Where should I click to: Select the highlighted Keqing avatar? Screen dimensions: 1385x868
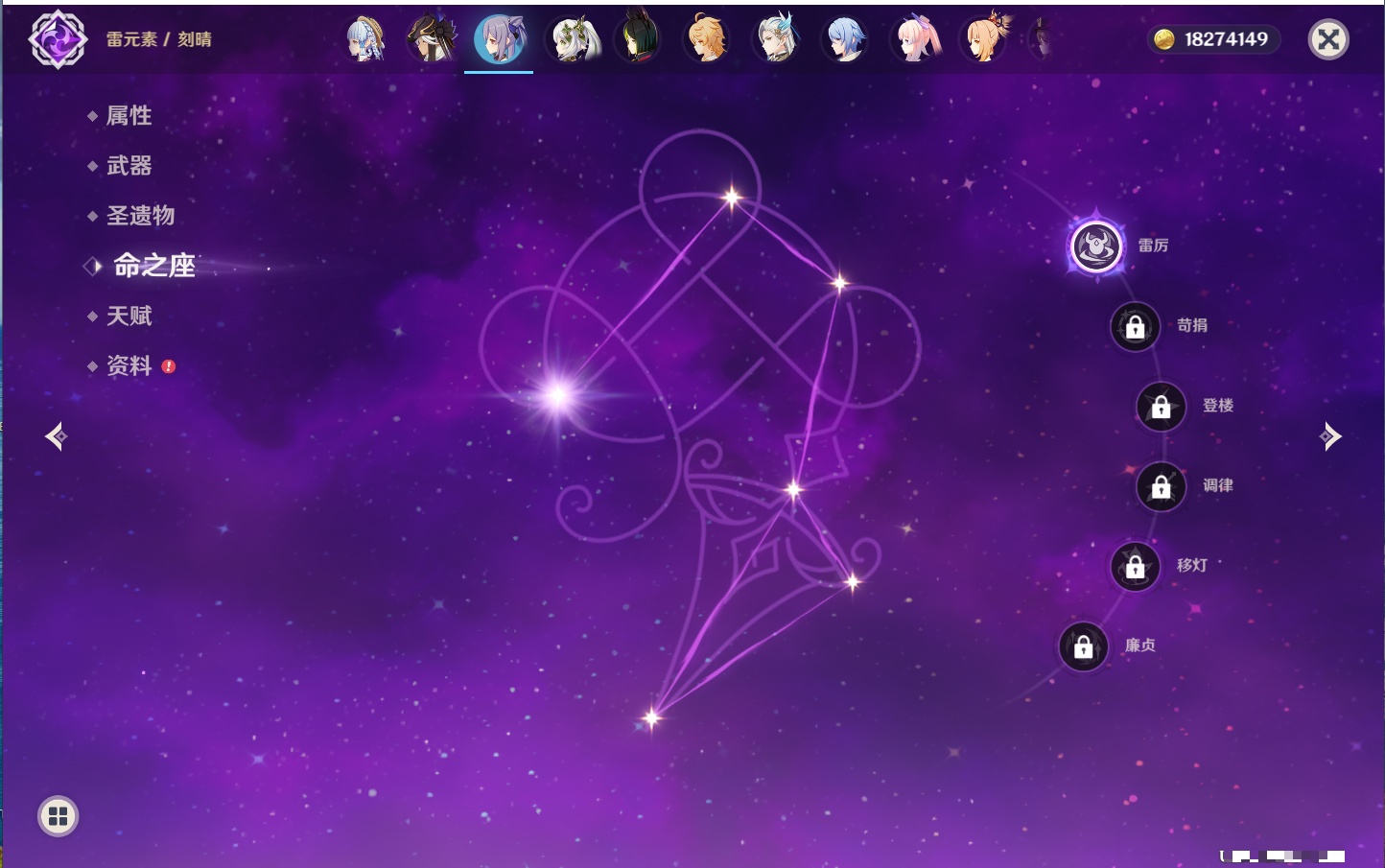click(x=500, y=39)
